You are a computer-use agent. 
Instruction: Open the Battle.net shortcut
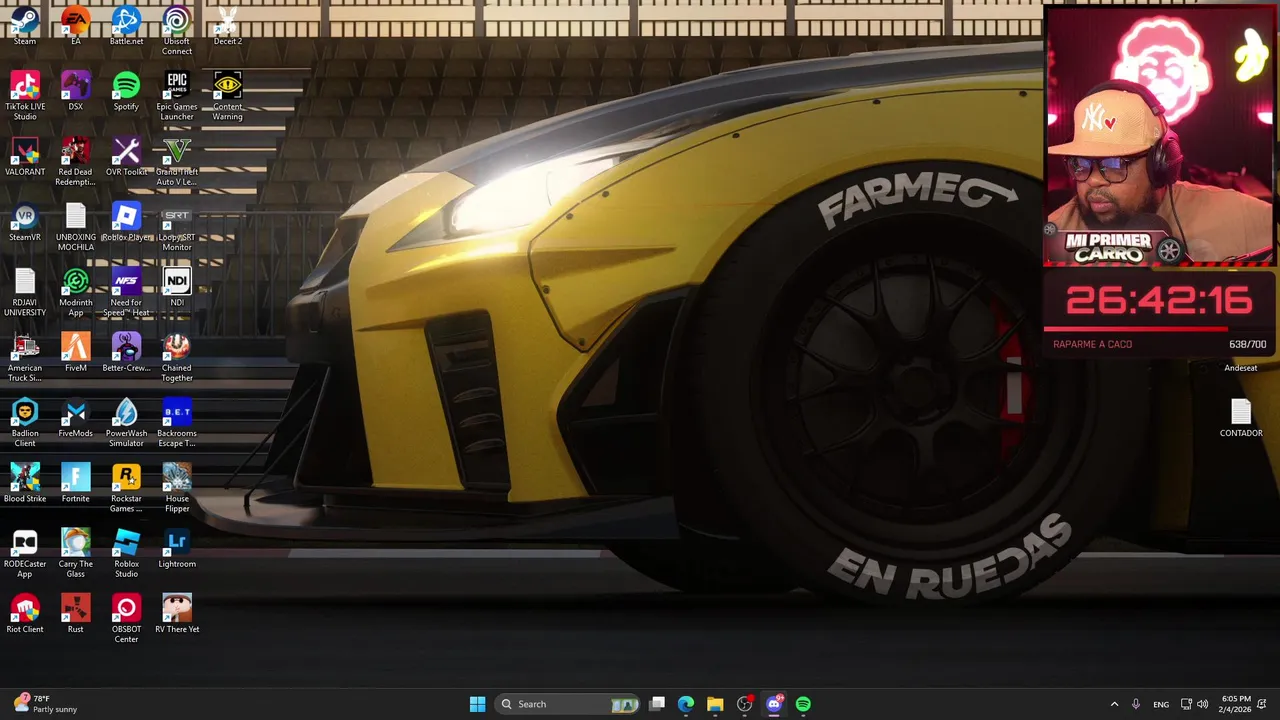pos(126,25)
